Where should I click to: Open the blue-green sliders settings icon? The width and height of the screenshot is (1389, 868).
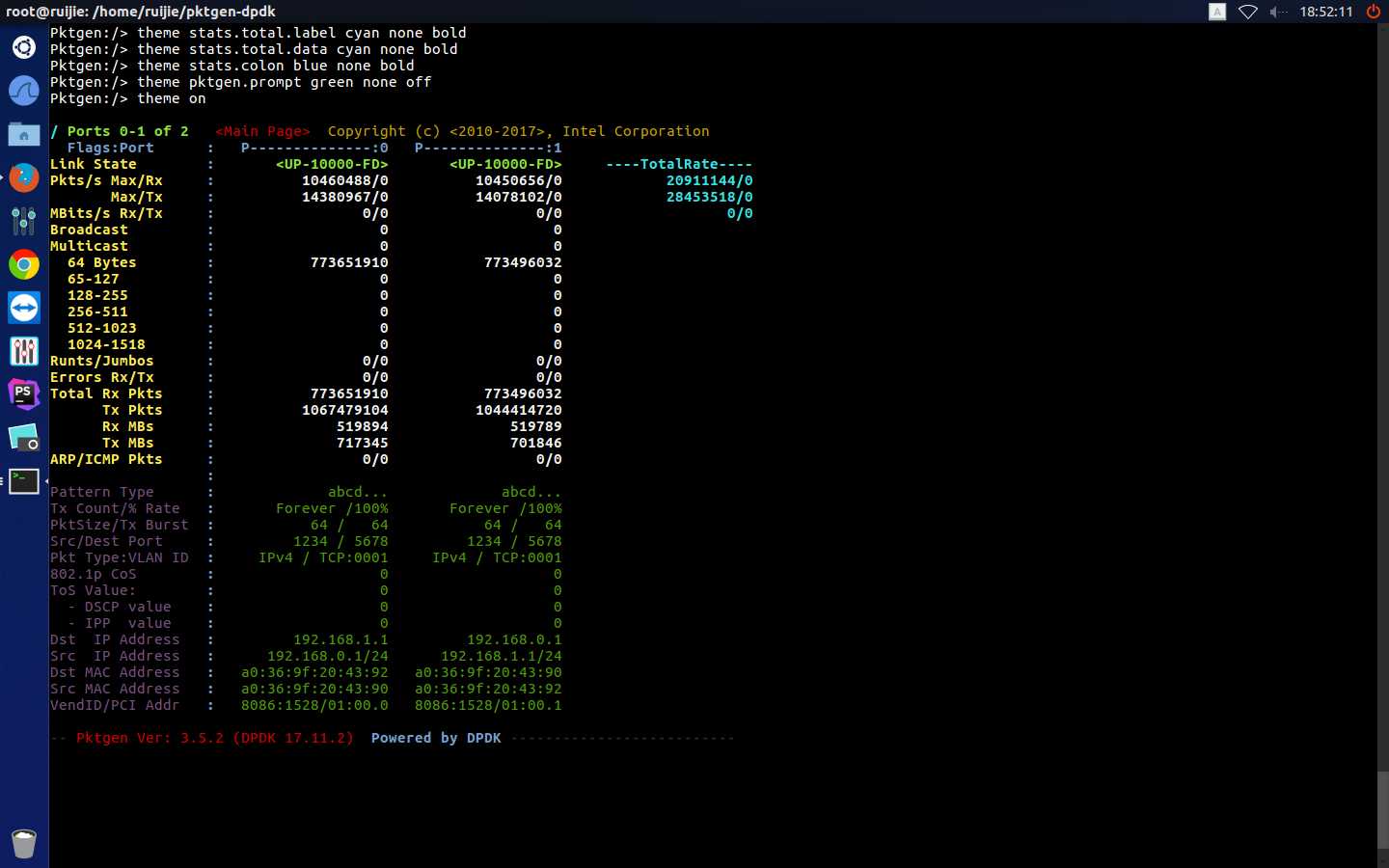click(23, 221)
